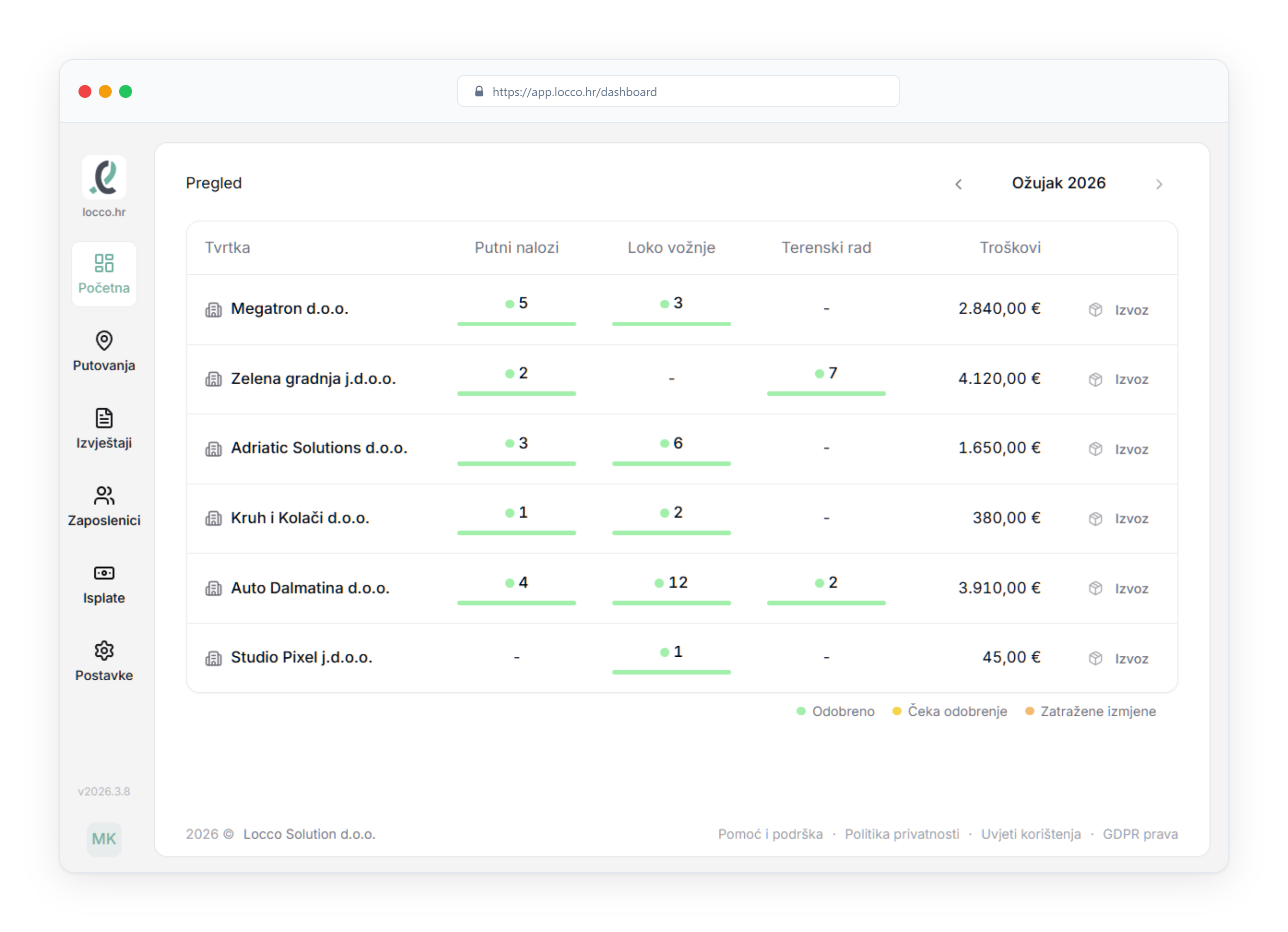The image size is (1288, 932).
Task: Open GDPR prava footer link
Action: click(1140, 834)
